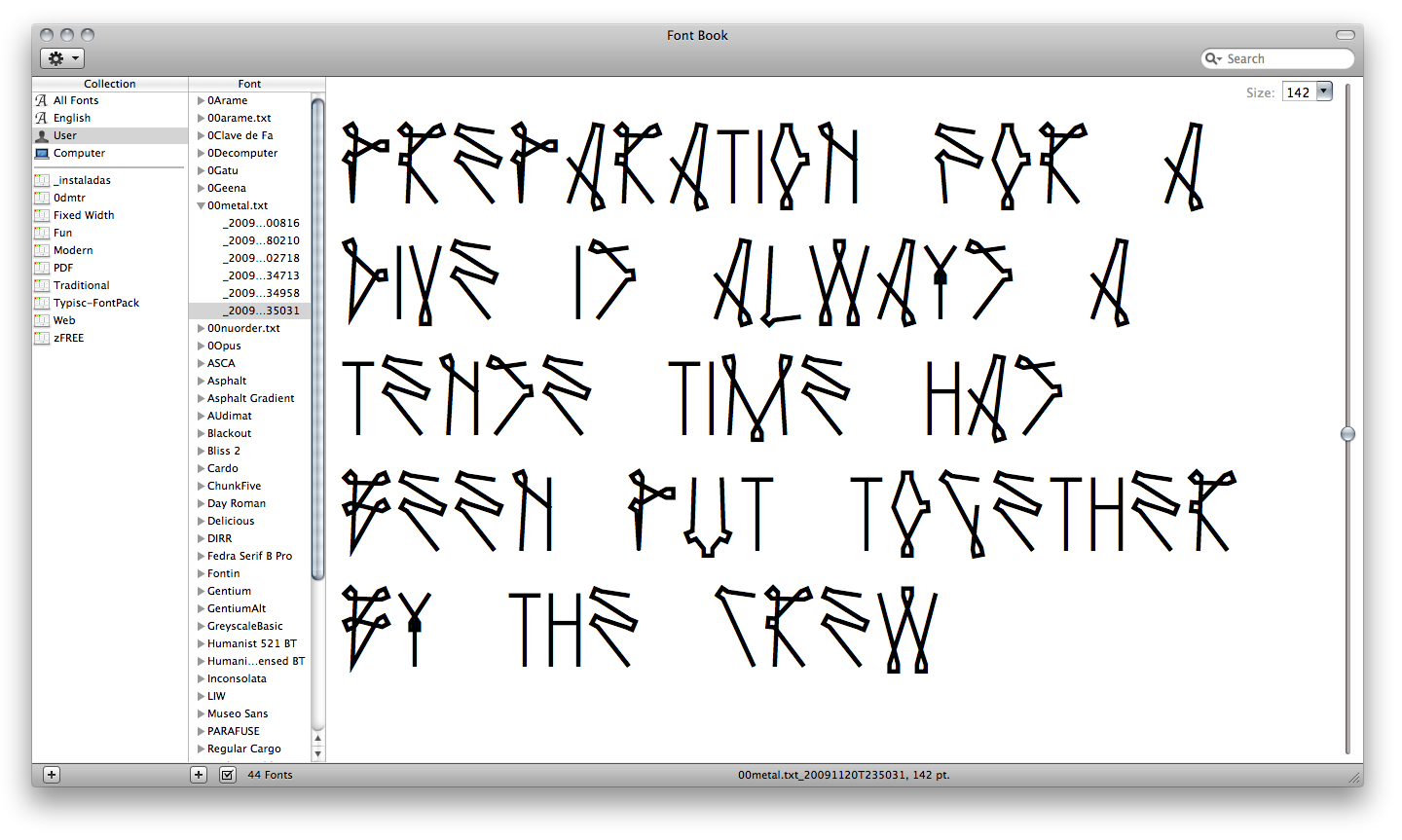Open the Size dropdown arrow
The image size is (1402, 840).
(1324, 91)
